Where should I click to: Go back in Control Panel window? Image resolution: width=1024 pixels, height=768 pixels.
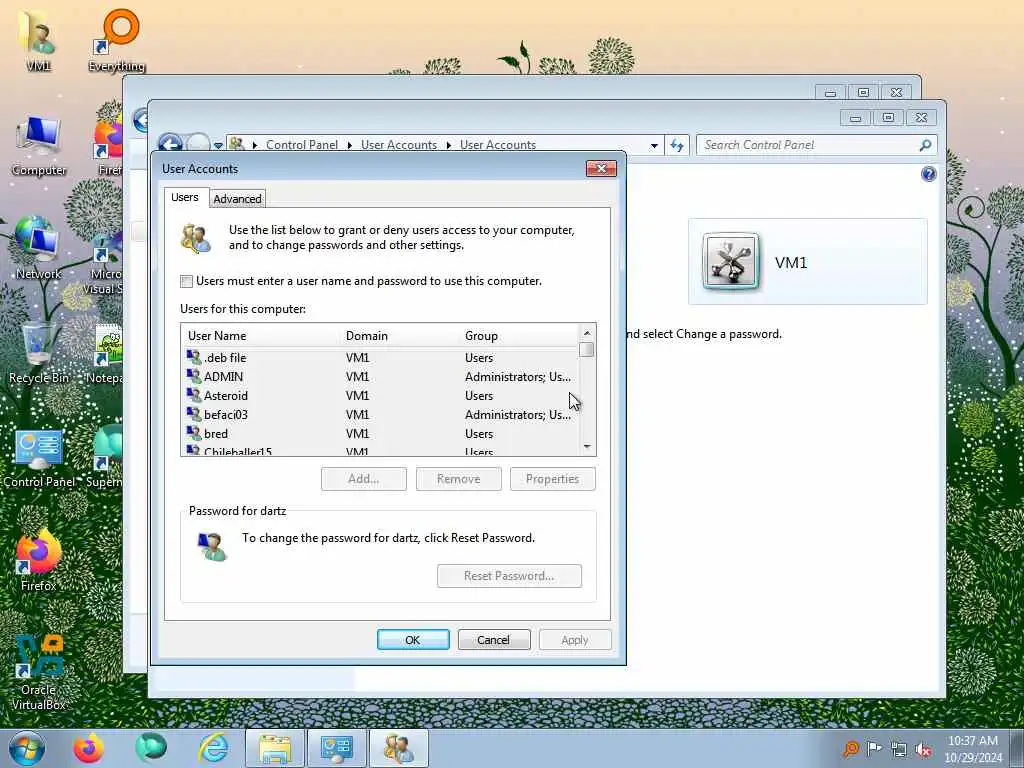(171, 144)
